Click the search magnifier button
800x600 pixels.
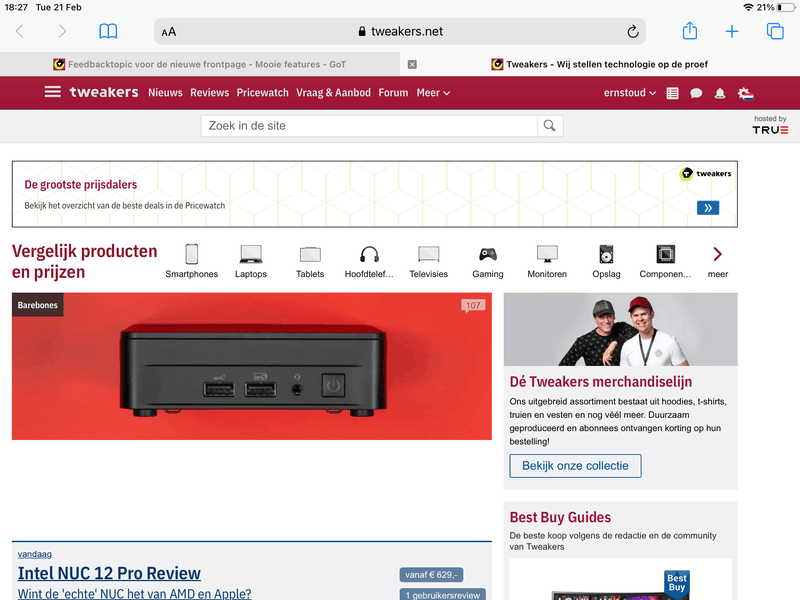[549, 126]
